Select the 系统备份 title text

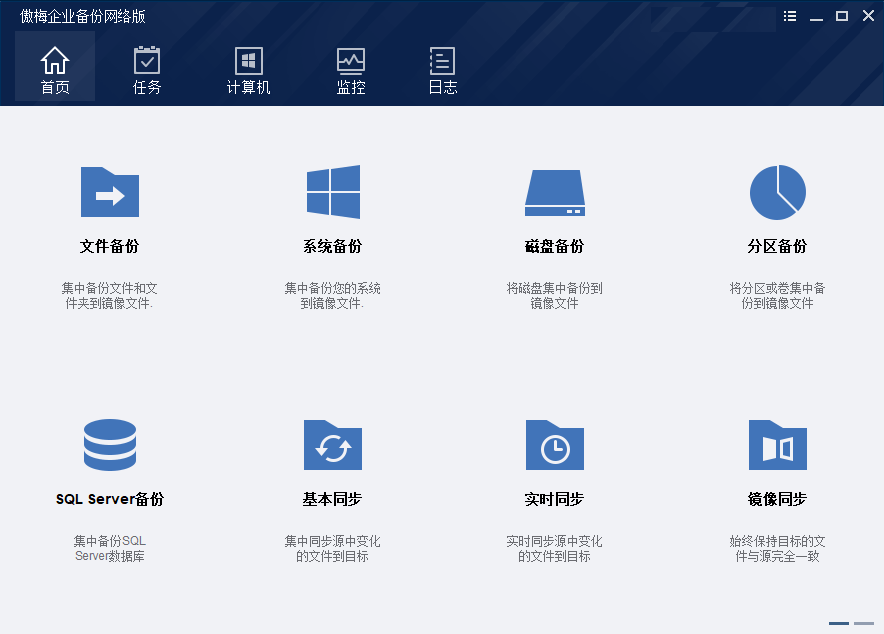point(333,246)
